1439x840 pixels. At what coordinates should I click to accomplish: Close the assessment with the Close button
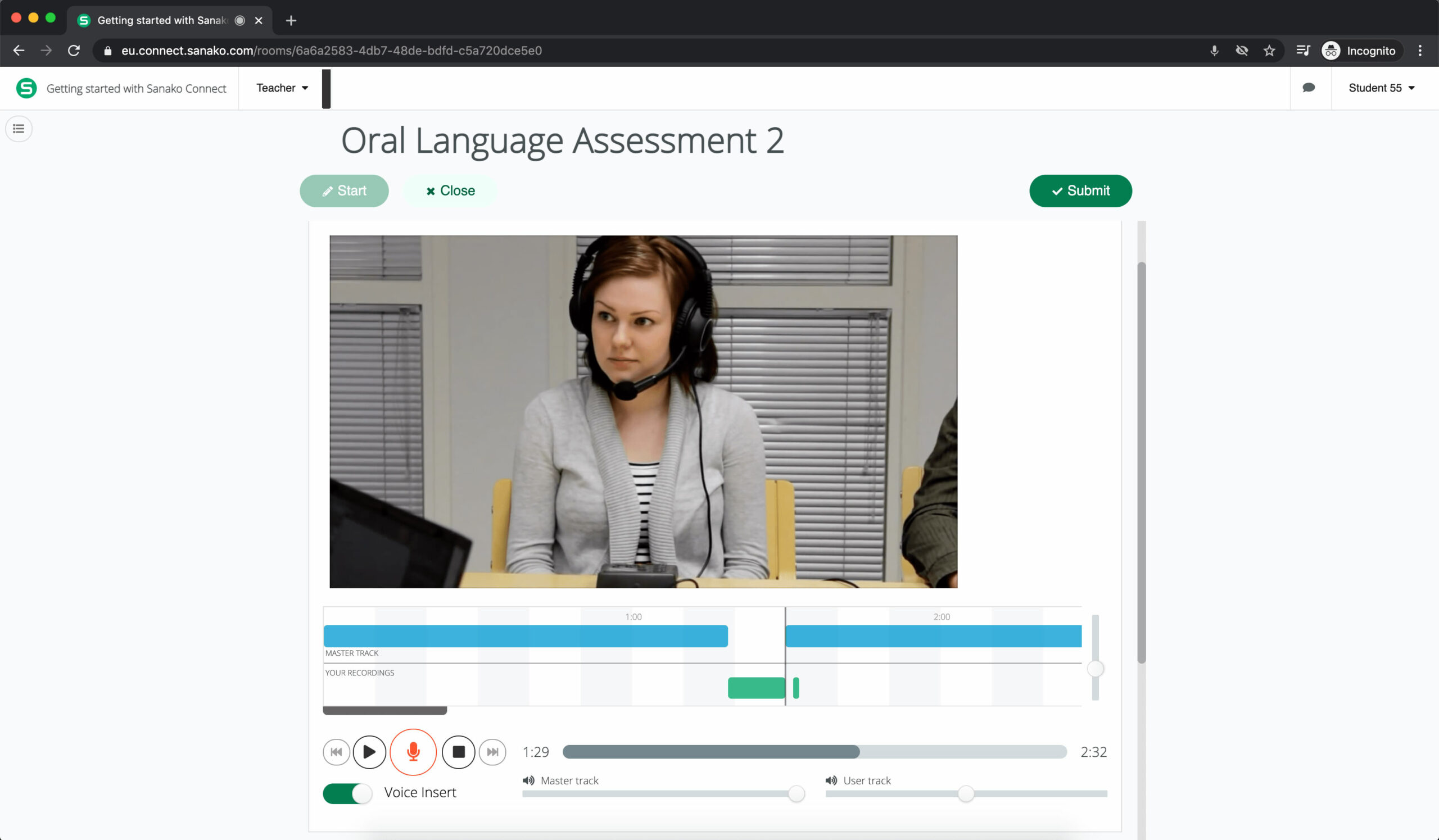coord(451,190)
